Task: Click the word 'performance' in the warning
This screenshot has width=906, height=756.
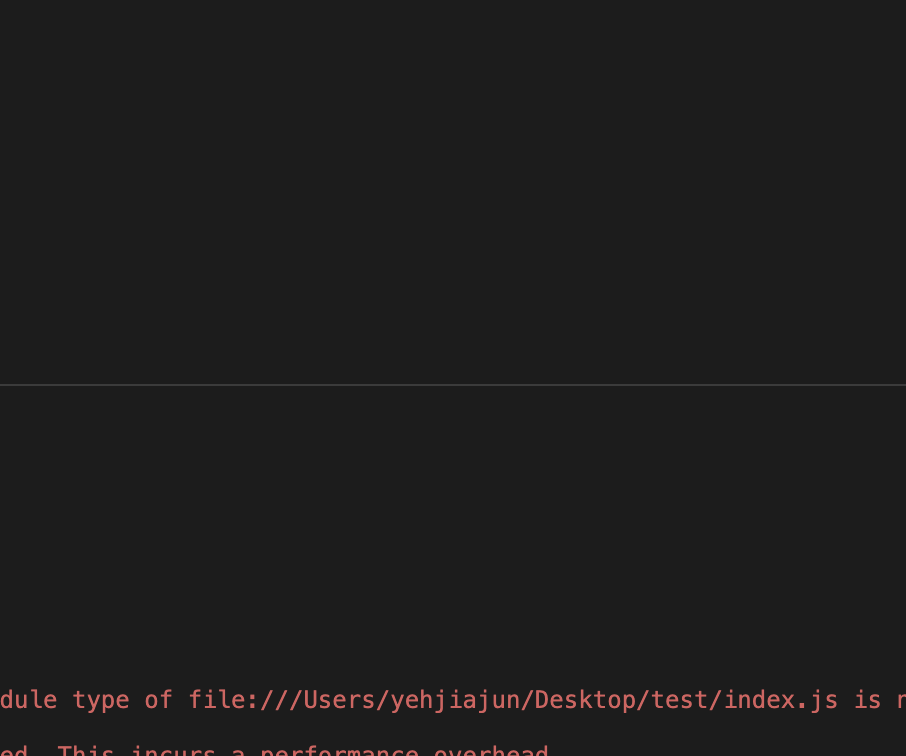Action: [339, 751]
